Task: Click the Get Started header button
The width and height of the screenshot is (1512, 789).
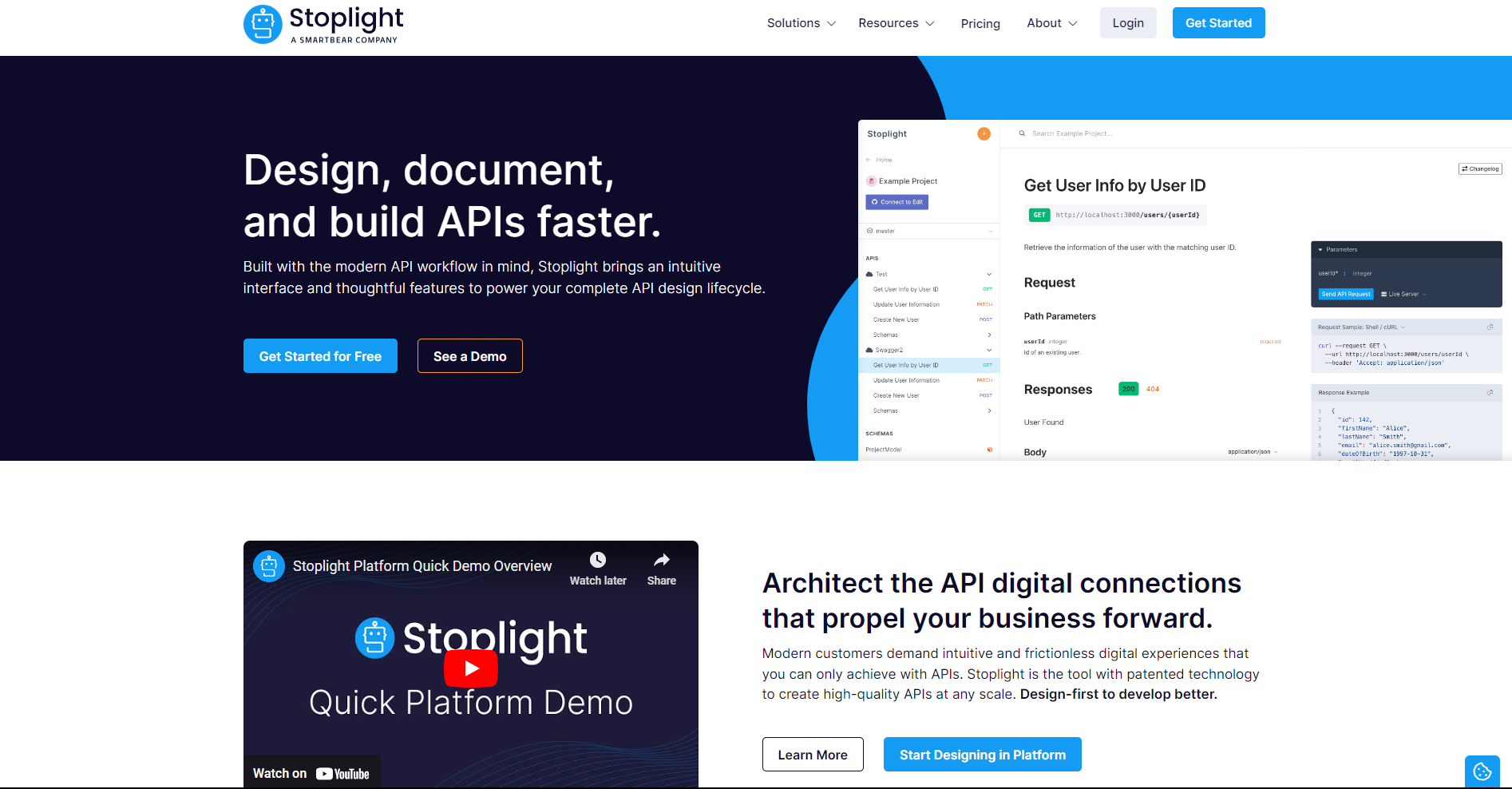Action: point(1218,23)
